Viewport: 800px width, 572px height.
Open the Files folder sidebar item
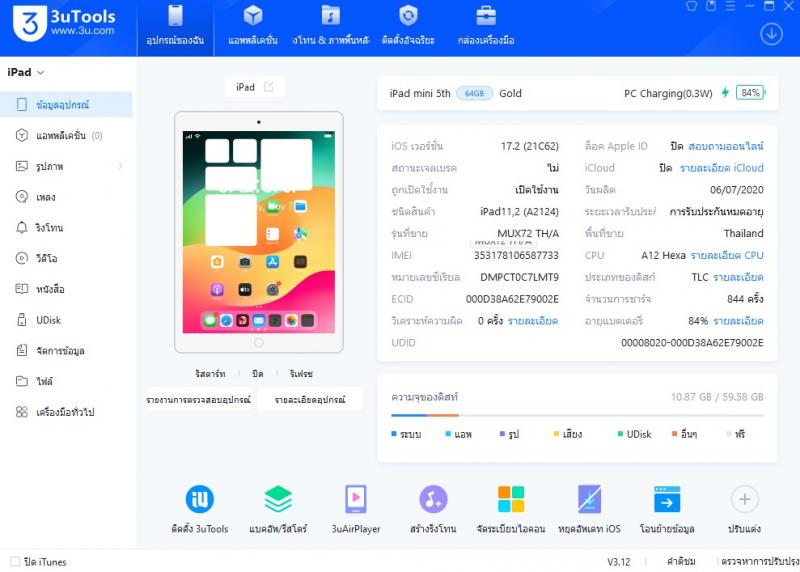(66, 381)
